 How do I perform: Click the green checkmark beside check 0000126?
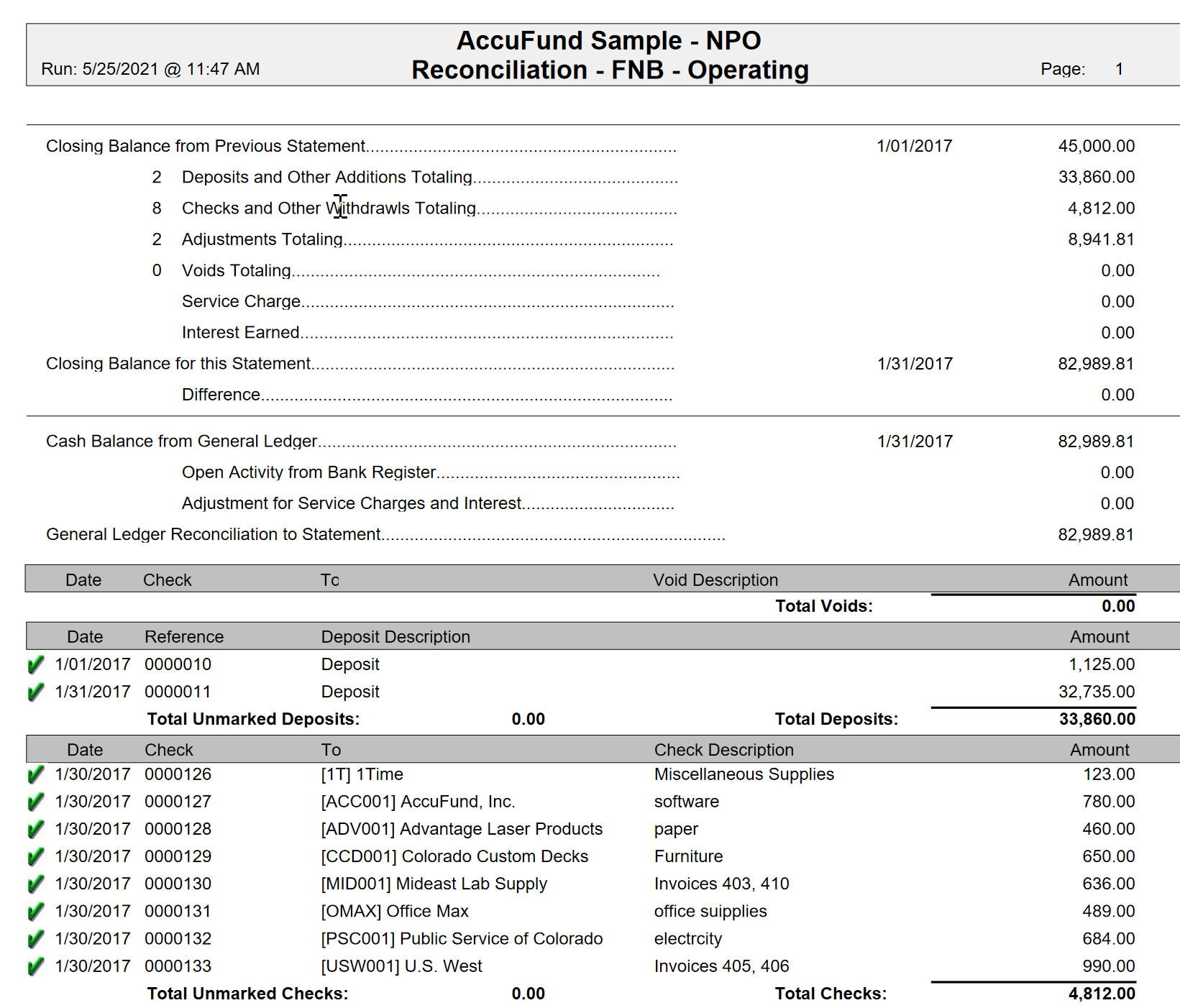point(35,775)
